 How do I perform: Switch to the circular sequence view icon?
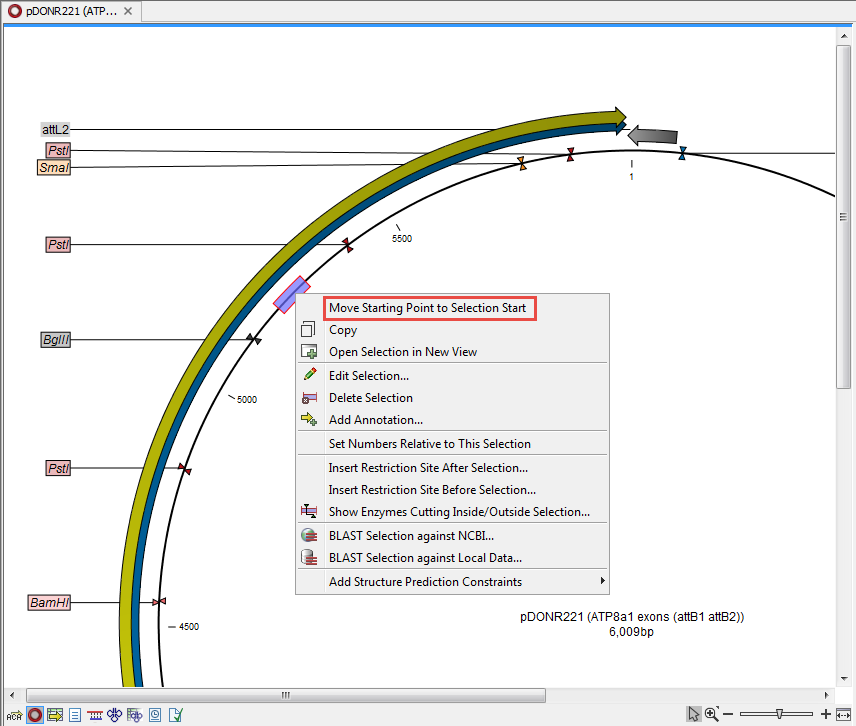click(x=34, y=714)
